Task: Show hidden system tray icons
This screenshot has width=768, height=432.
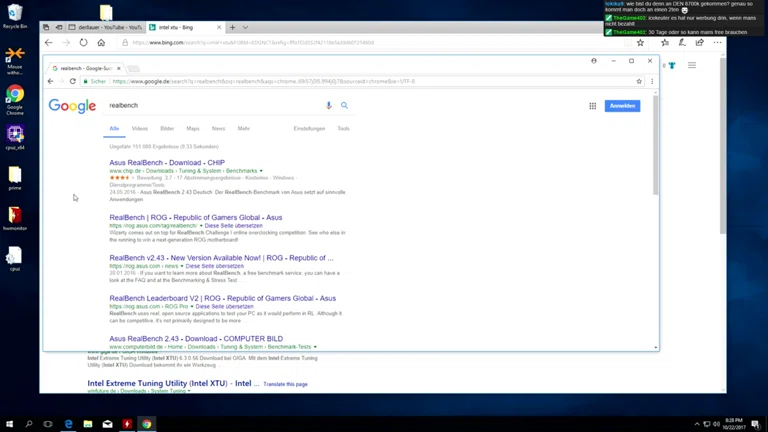Action: click(x=696, y=424)
